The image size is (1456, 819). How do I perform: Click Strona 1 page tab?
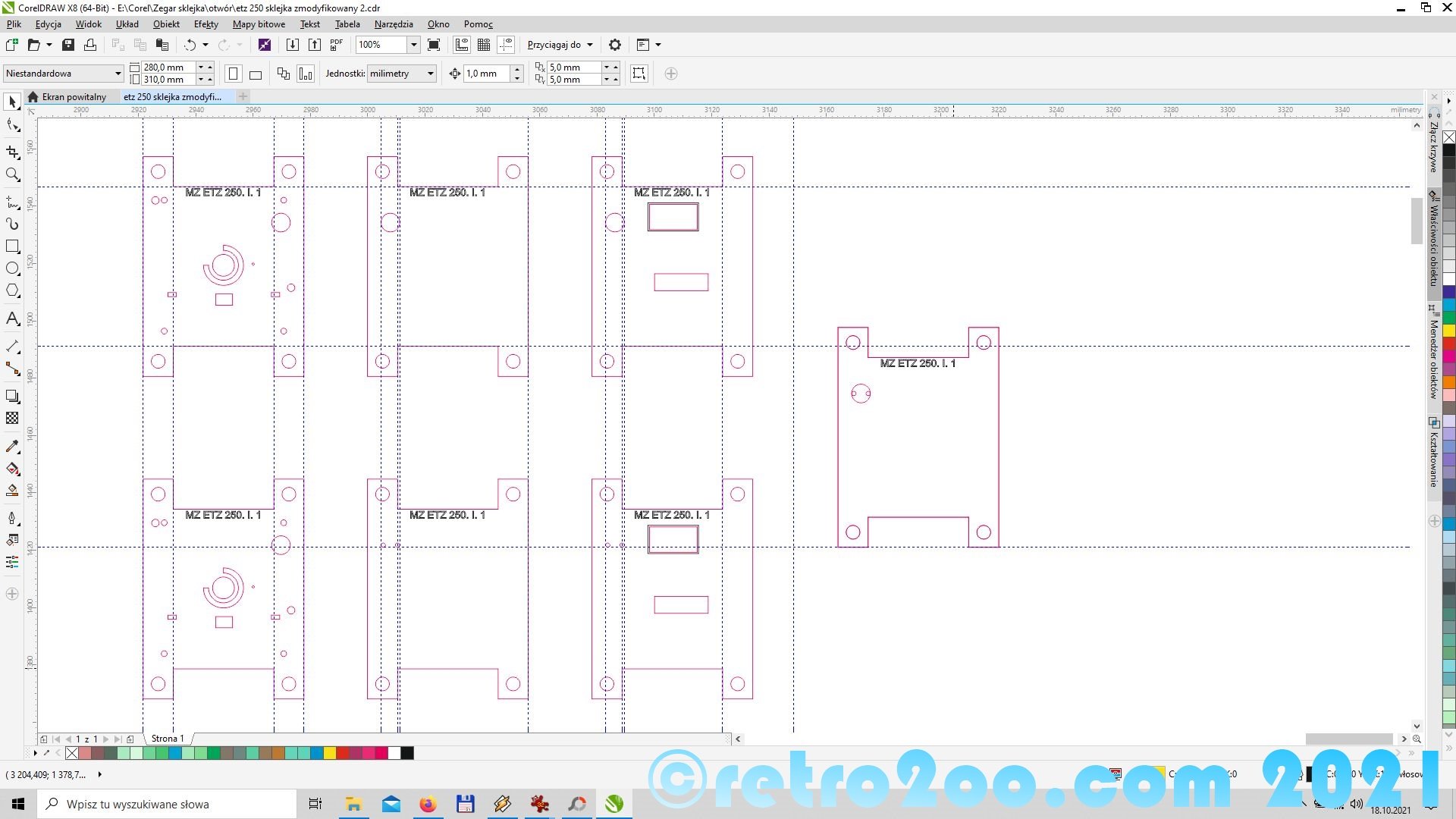coord(168,739)
